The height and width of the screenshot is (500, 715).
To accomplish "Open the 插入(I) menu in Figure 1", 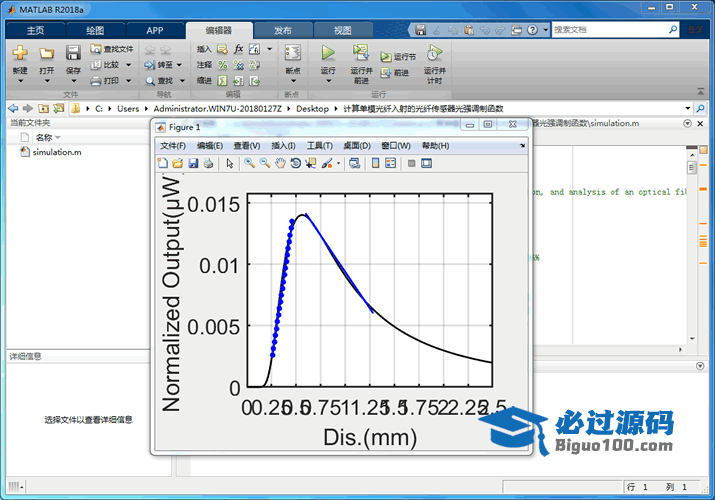I will (x=283, y=146).
